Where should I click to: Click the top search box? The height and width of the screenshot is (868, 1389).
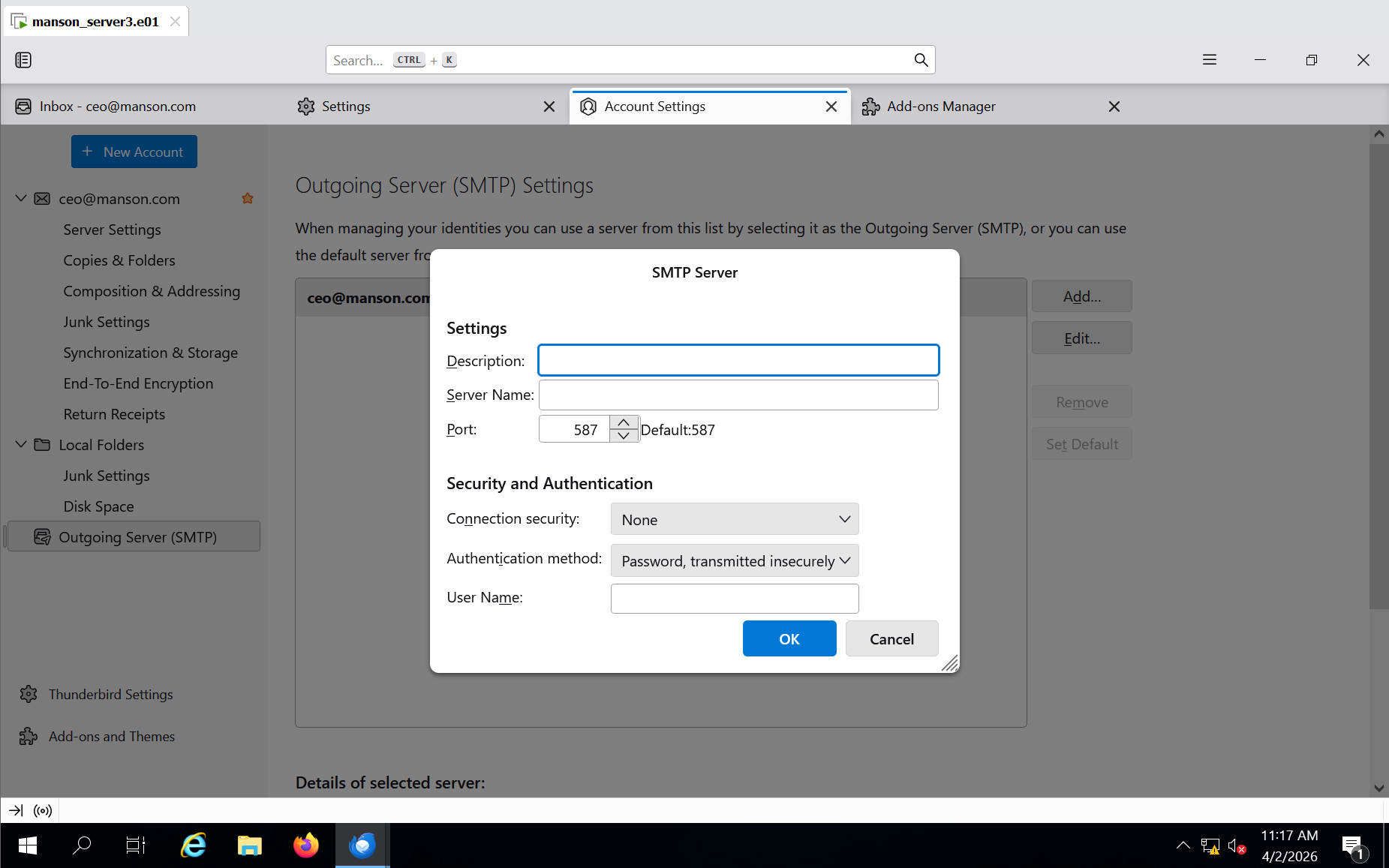[x=630, y=60]
